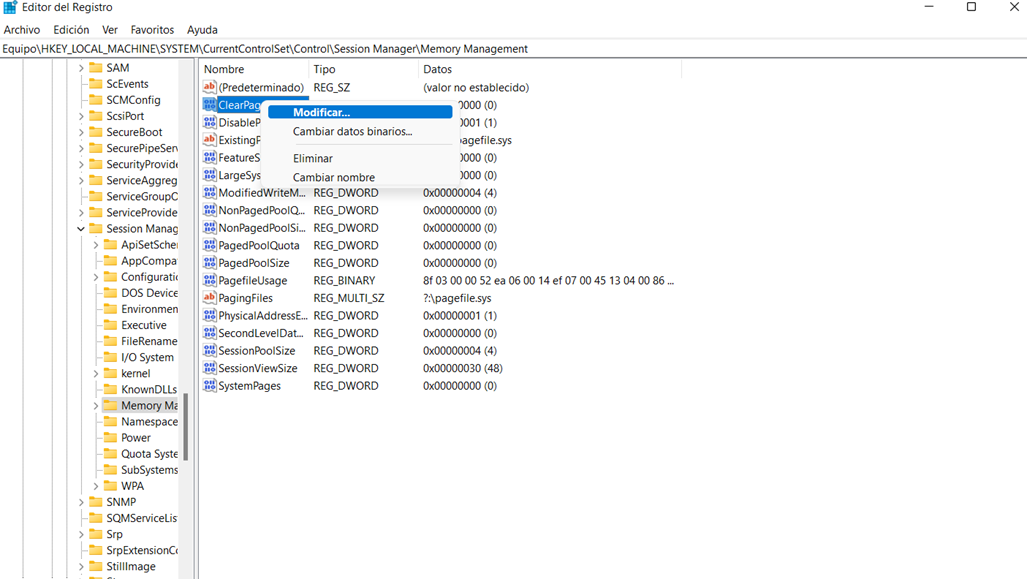Select the SCMConfig key
The image size is (1027, 579).
pyautogui.click(x=133, y=100)
